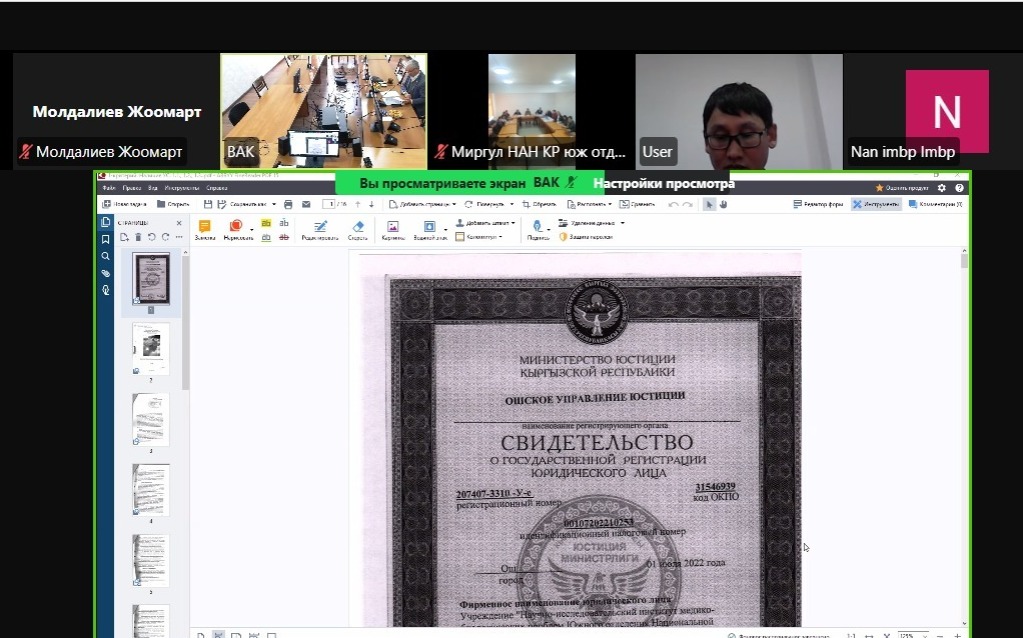
Task: Click the help question mark icon
Action: (x=959, y=188)
